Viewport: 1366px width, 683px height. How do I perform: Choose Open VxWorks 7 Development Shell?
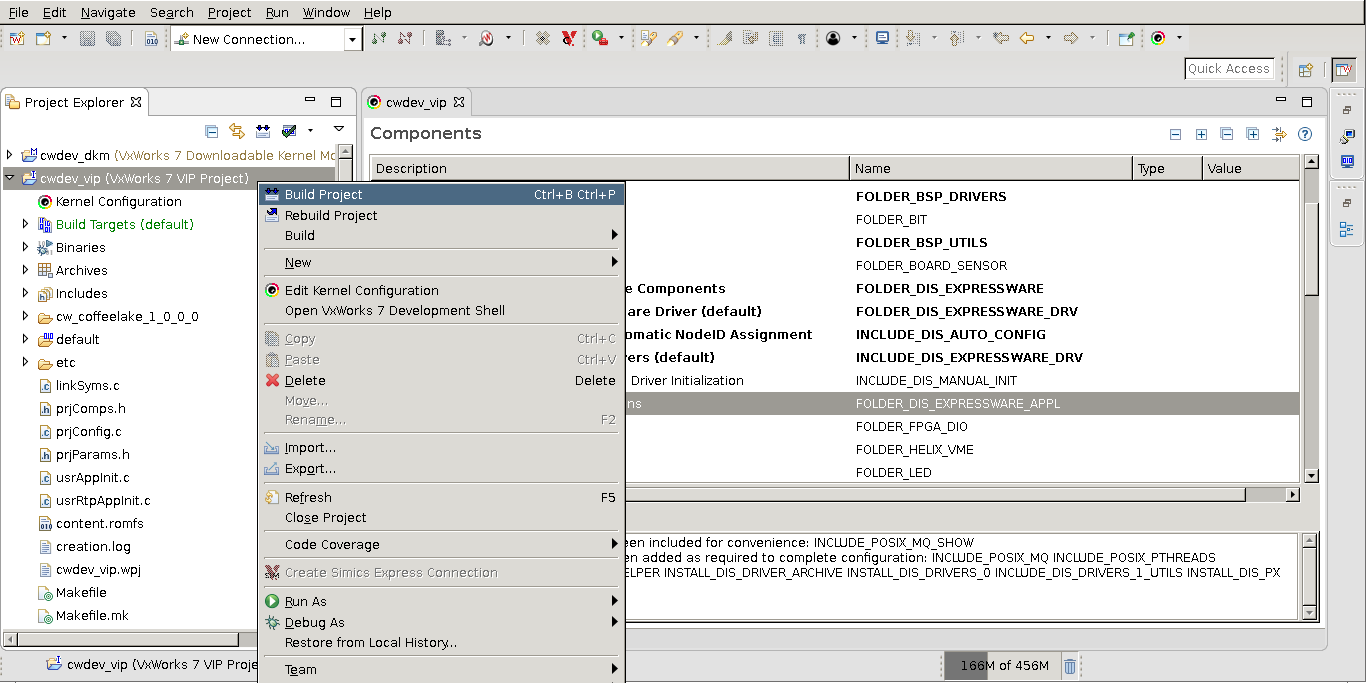[441, 310]
